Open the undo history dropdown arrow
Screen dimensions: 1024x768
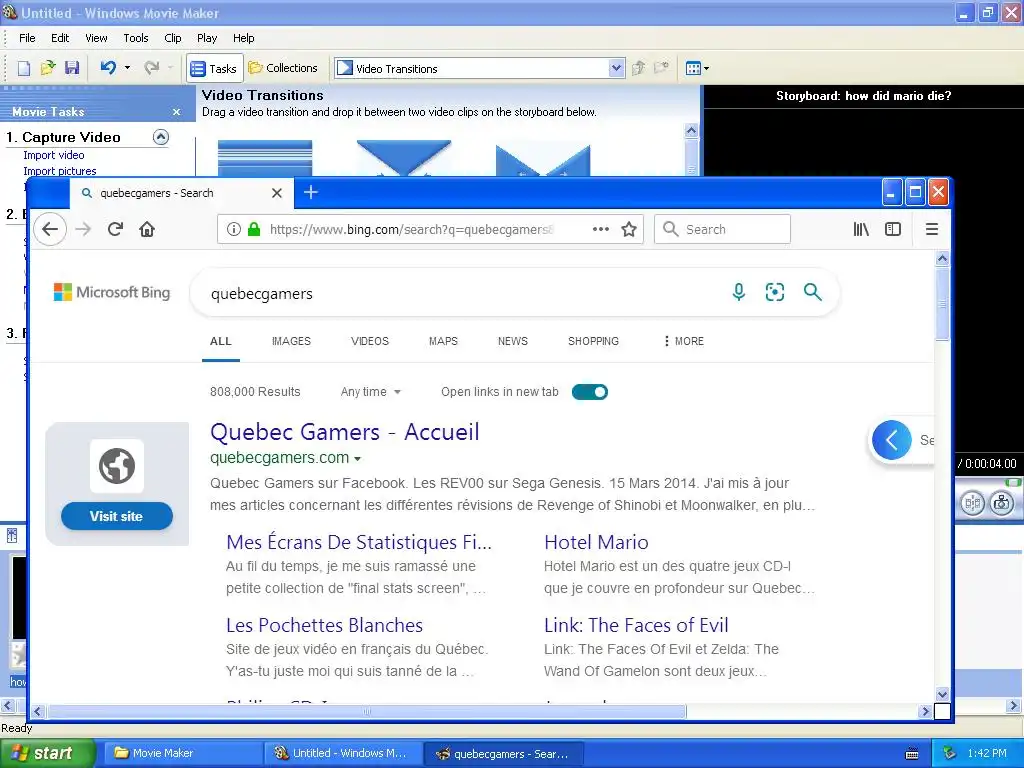pyautogui.click(x=127, y=67)
